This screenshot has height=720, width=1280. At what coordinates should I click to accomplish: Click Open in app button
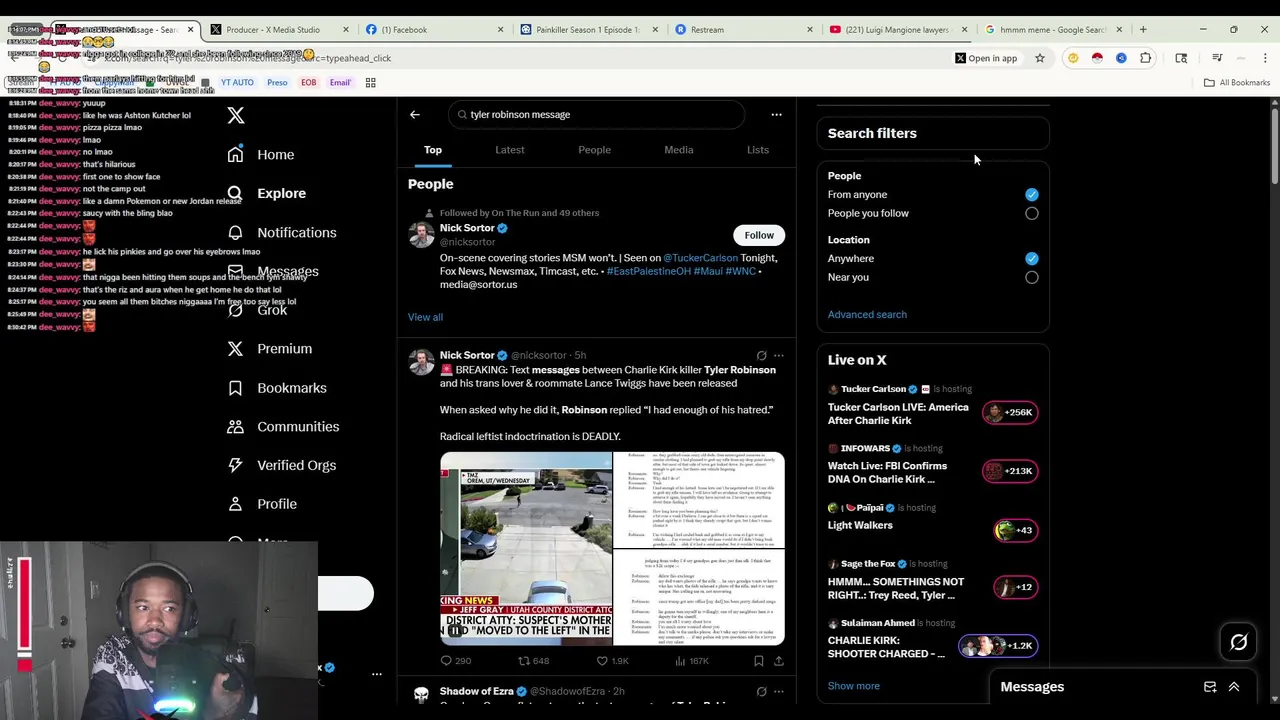point(986,58)
